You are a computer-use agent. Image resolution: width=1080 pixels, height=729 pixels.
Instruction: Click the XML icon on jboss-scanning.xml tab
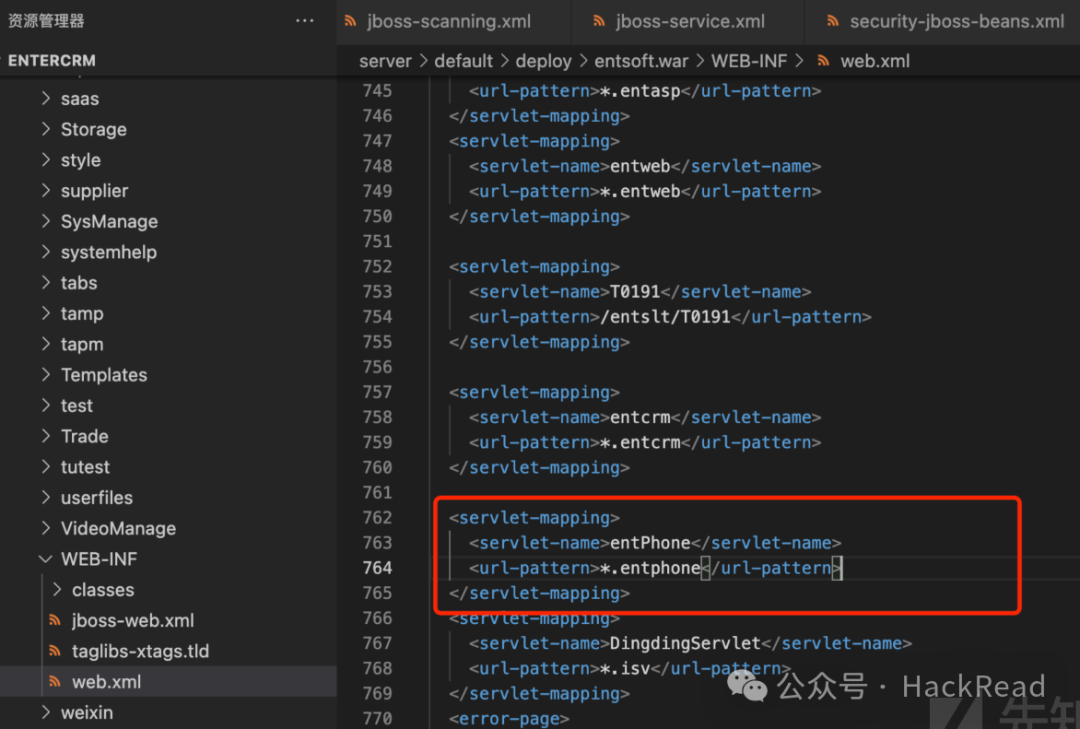click(x=351, y=21)
